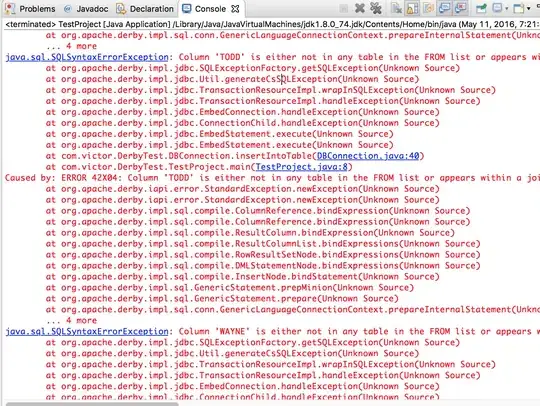Click the RowResultSetNode.bindExpressions line
The image size is (540, 406).
[263, 255]
